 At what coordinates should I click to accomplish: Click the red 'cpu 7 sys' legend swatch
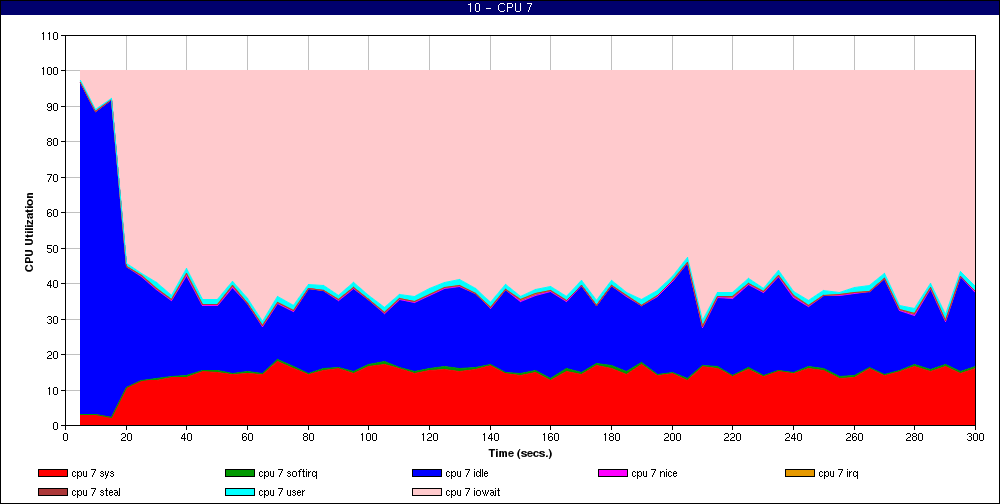[x=52, y=473]
